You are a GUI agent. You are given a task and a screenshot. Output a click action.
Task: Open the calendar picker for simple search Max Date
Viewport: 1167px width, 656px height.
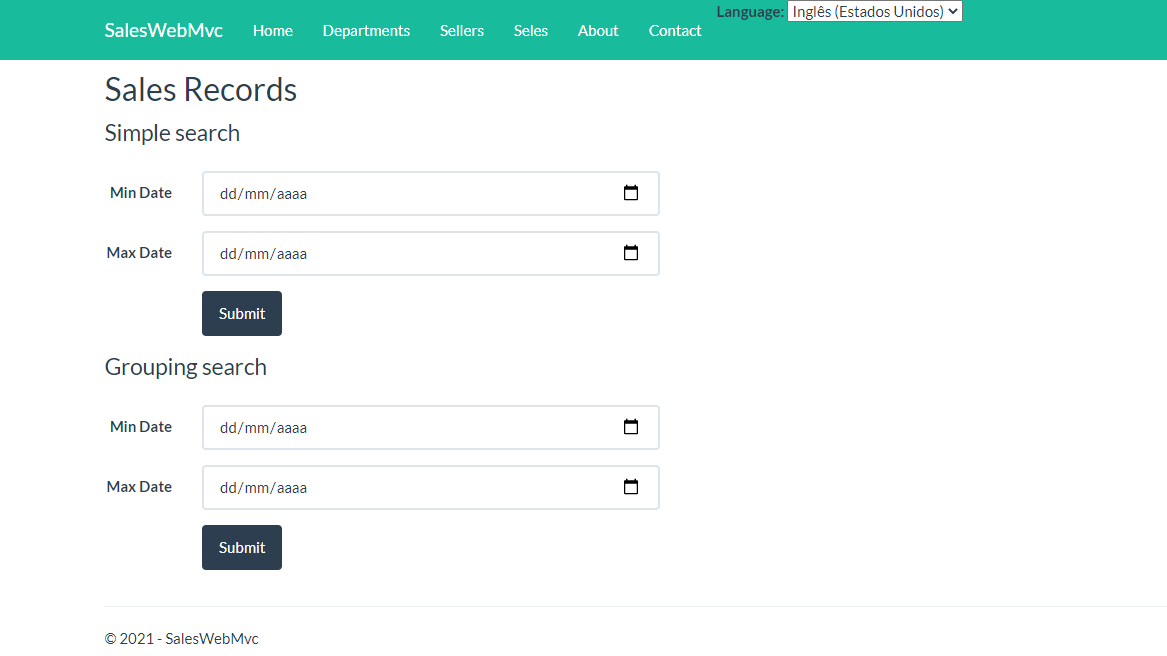point(631,253)
